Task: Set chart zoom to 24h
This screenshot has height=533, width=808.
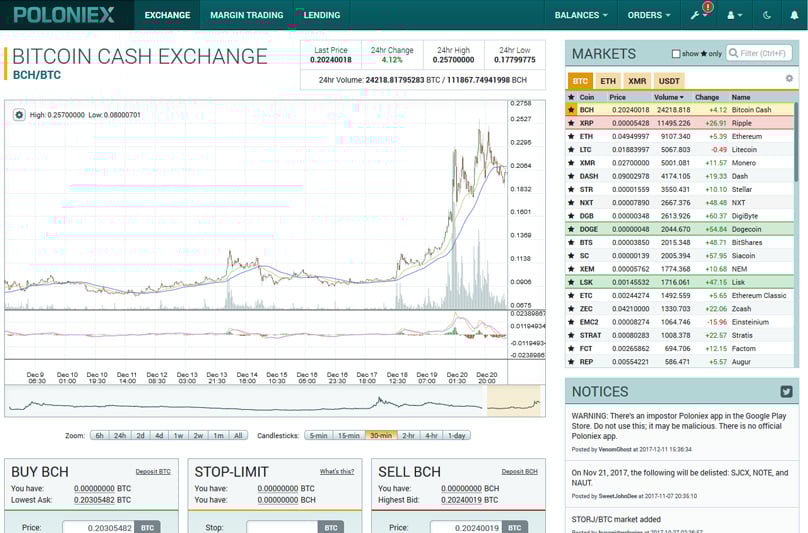Action: point(120,436)
